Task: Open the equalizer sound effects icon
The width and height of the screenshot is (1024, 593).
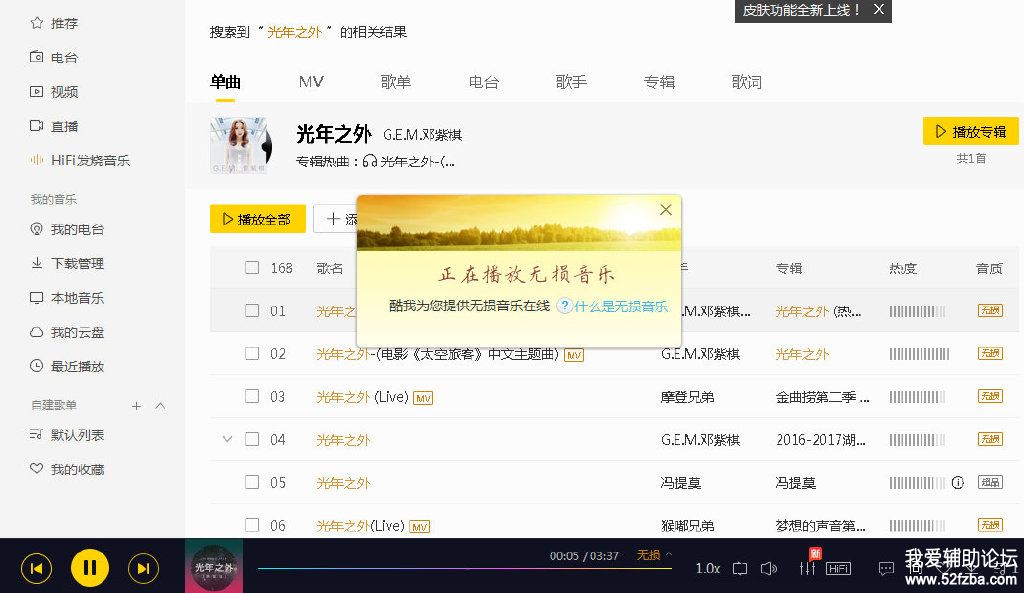Action: 807,568
